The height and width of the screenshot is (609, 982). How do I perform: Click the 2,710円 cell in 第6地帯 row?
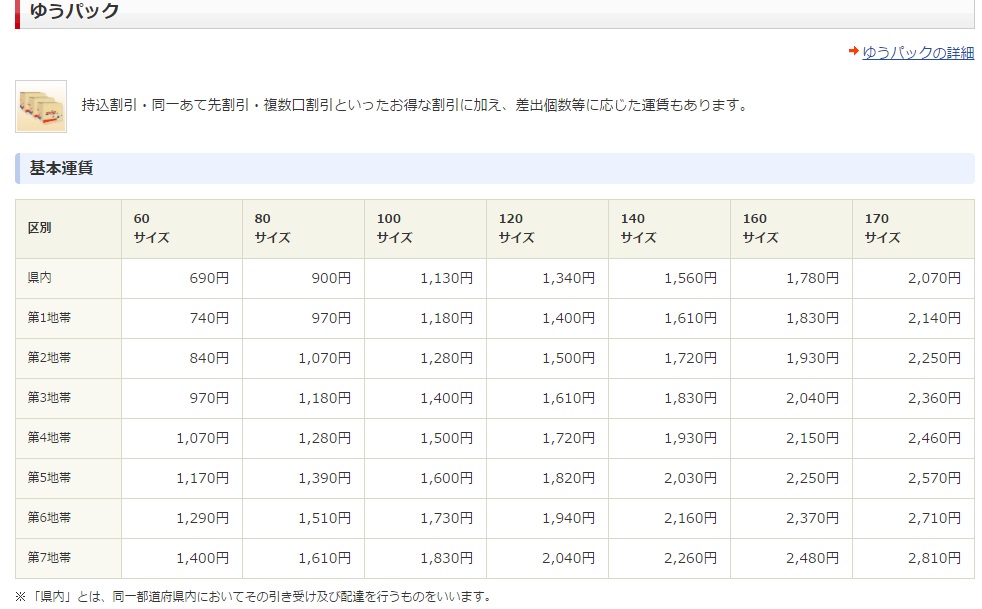pos(914,519)
